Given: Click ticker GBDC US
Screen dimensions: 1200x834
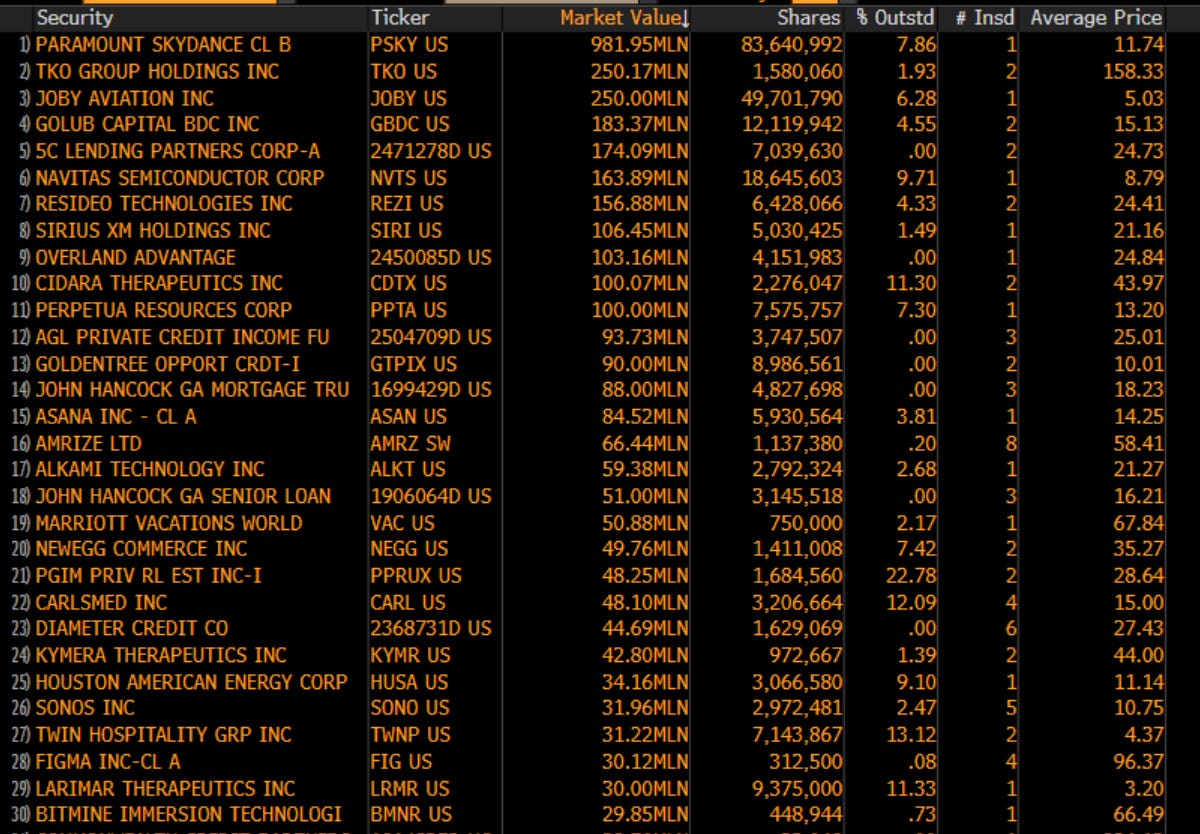Looking at the screenshot, I should click(410, 125).
